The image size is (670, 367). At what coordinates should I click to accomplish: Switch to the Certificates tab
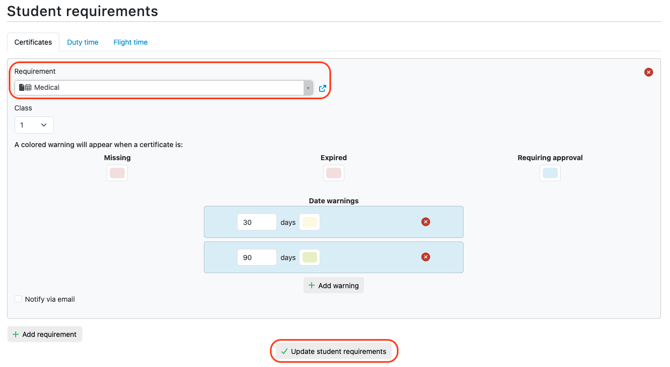[33, 42]
